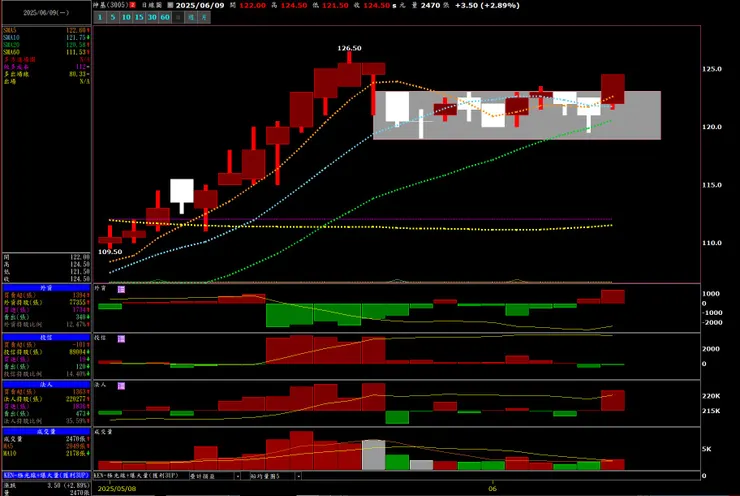Click the stock name (3005) in header

tap(110, 5)
